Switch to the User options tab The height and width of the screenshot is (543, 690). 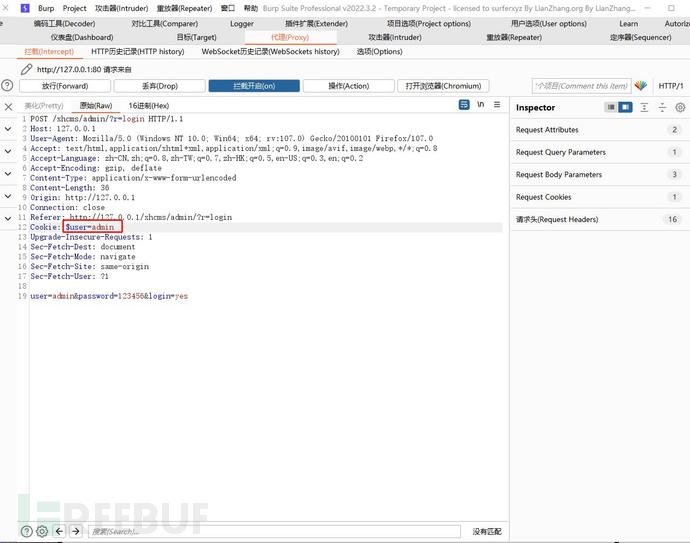[x=549, y=24]
